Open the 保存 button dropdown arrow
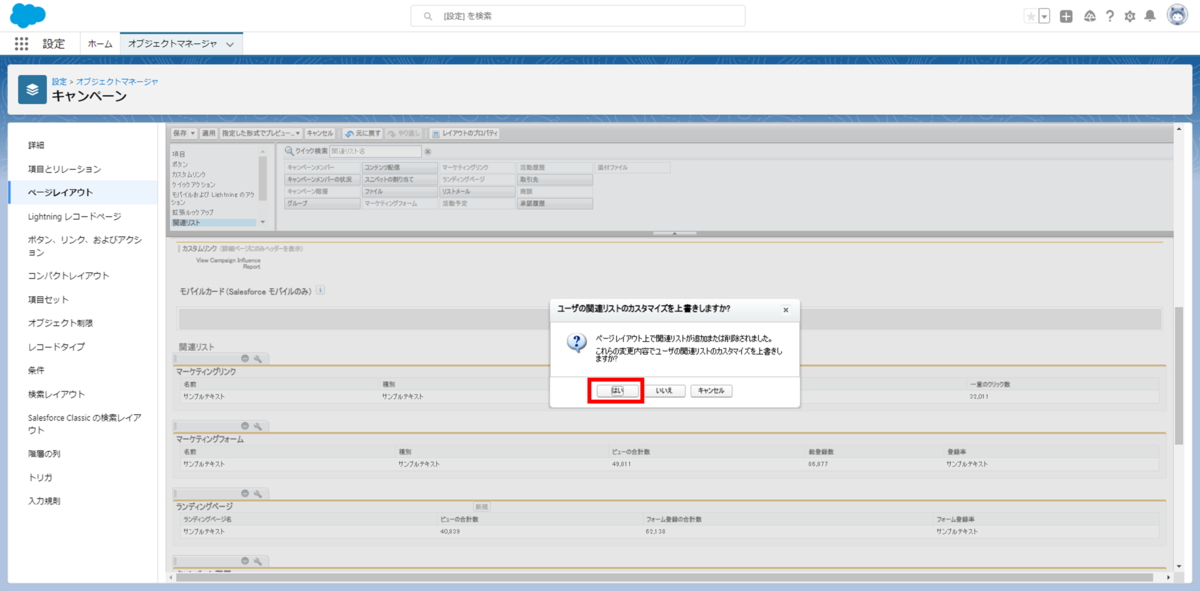 coord(193,132)
